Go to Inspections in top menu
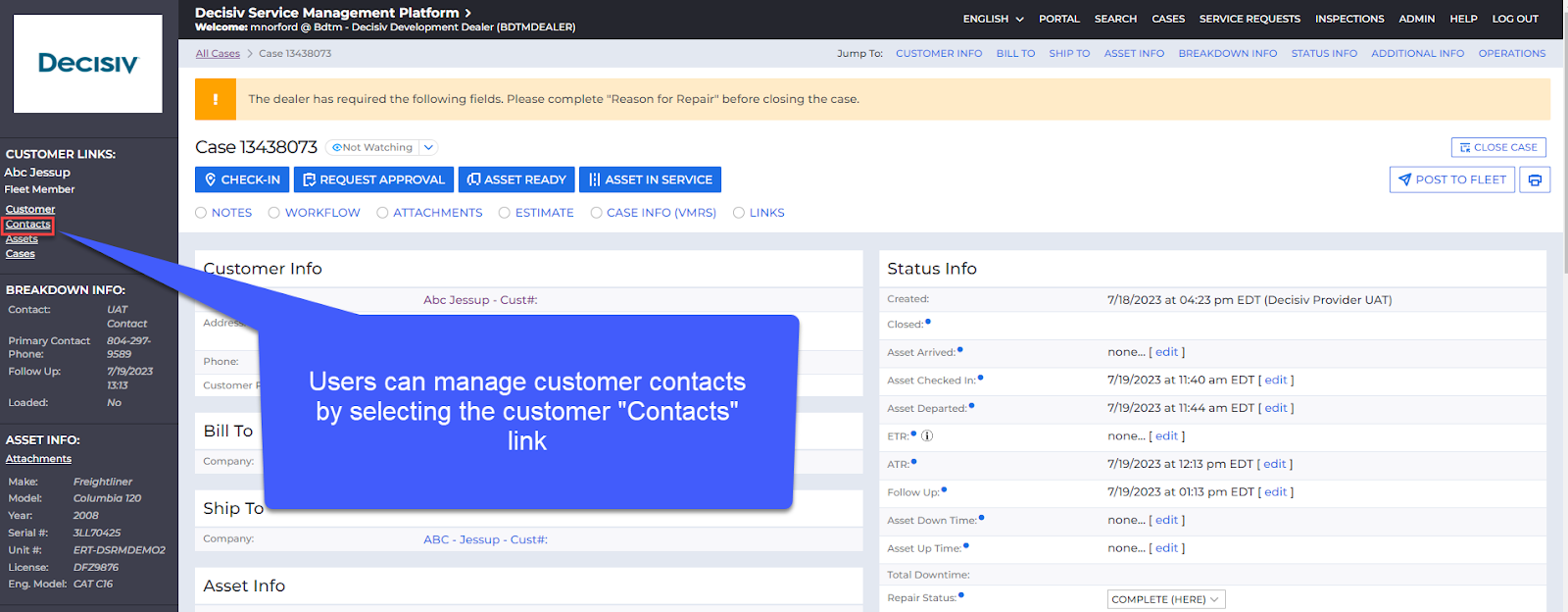The width and height of the screenshot is (1568, 612). [x=1349, y=19]
